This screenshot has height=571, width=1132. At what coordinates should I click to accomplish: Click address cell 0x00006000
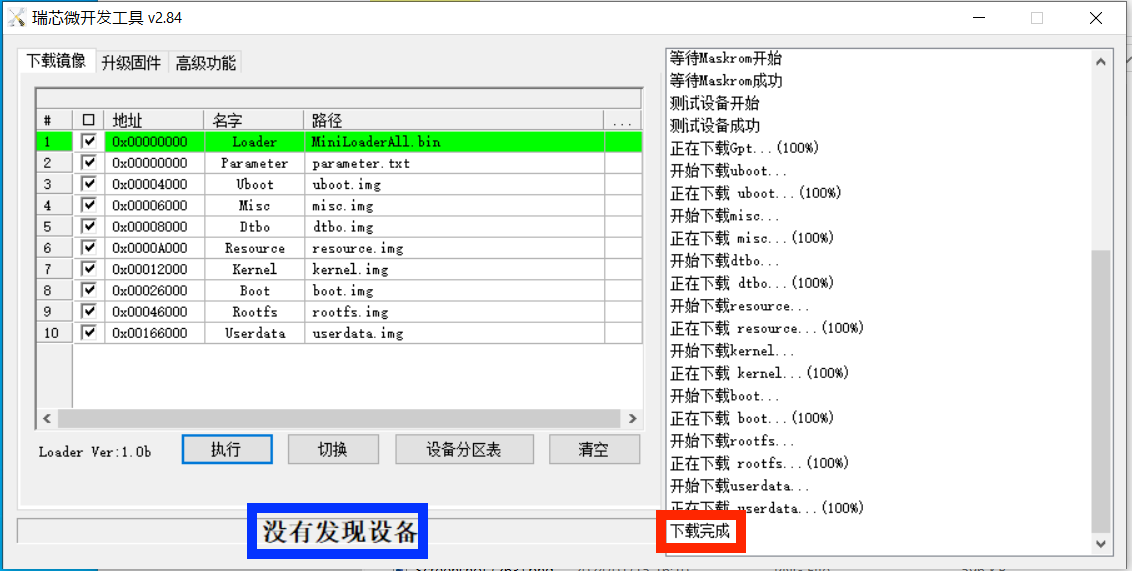154,206
